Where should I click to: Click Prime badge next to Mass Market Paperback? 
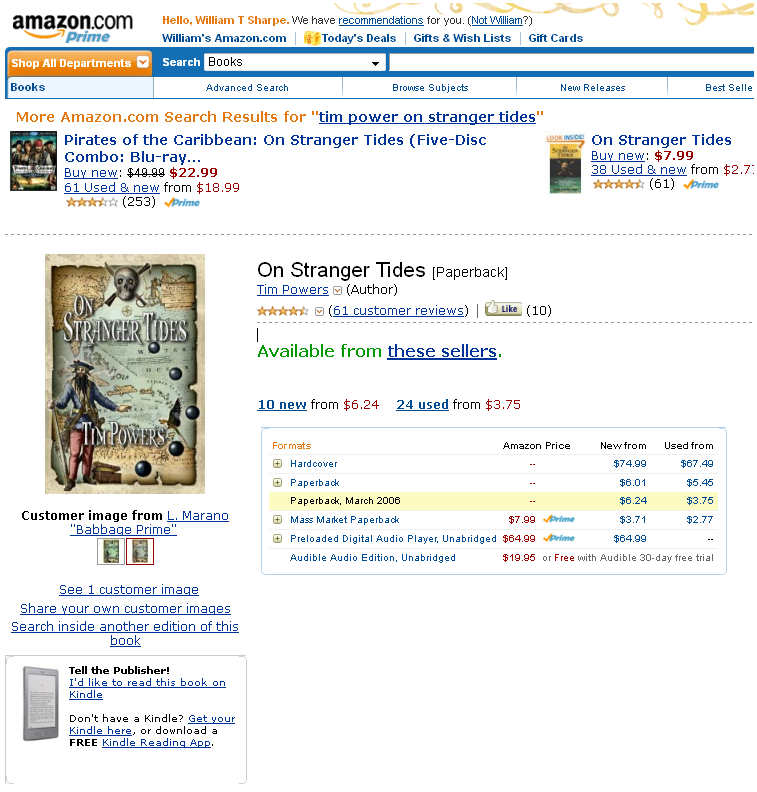(559, 519)
